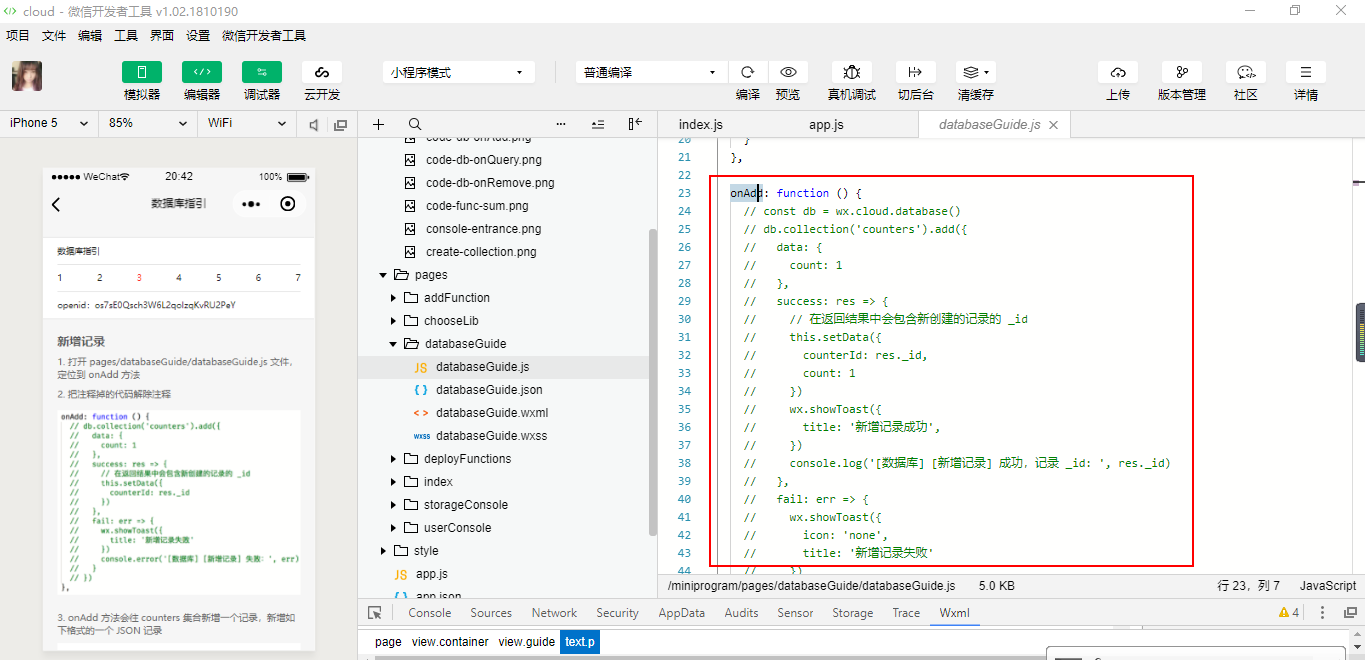Screen dimensions: 1365x660
Task: Start 真机调试 remote device debugging
Action: point(851,72)
